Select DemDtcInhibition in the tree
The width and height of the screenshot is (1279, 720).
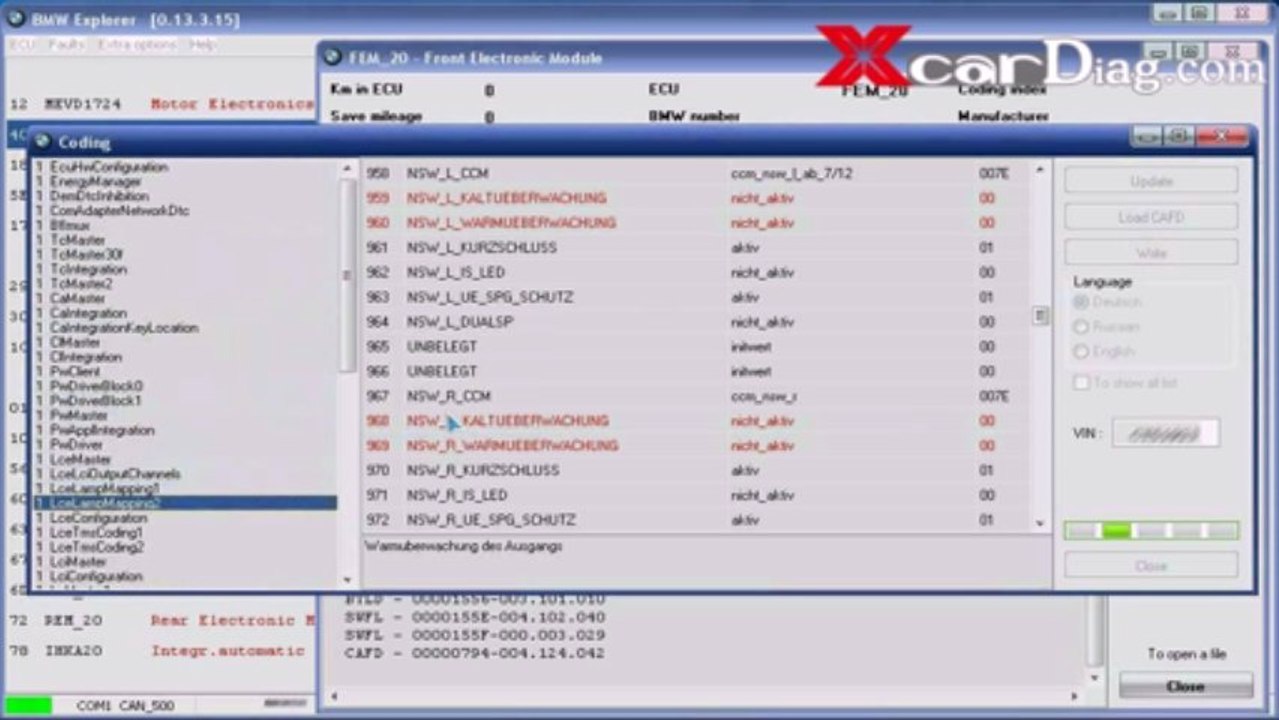click(x=99, y=196)
